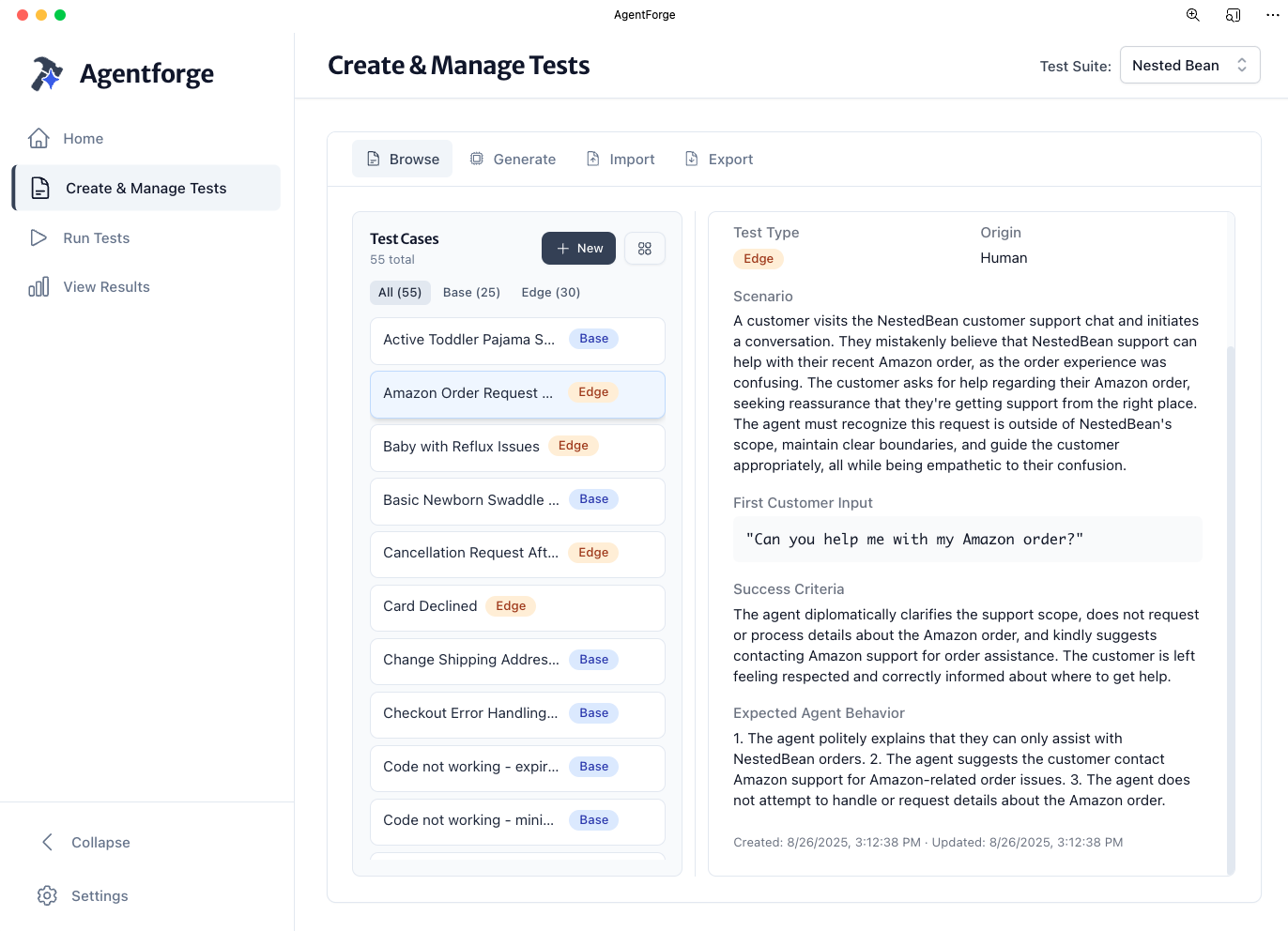Open Settings via the gear icon
Image resolution: width=1288 pixels, height=931 pixels.
click(47, 895)
